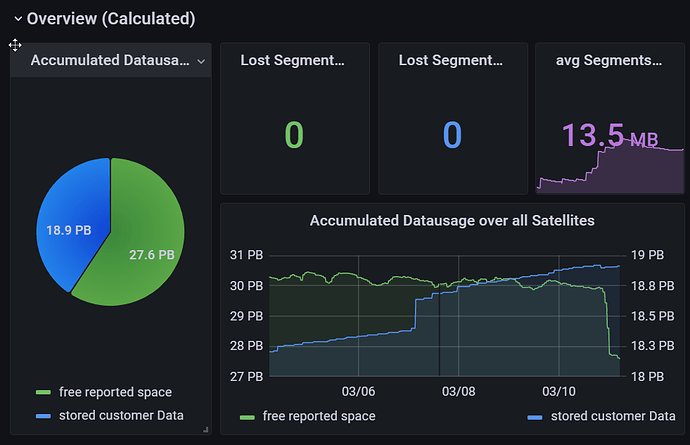Viewport: 690px width, 445px height.
Task: Click resize handle at pie panel corner
Action: click(206, 429)
